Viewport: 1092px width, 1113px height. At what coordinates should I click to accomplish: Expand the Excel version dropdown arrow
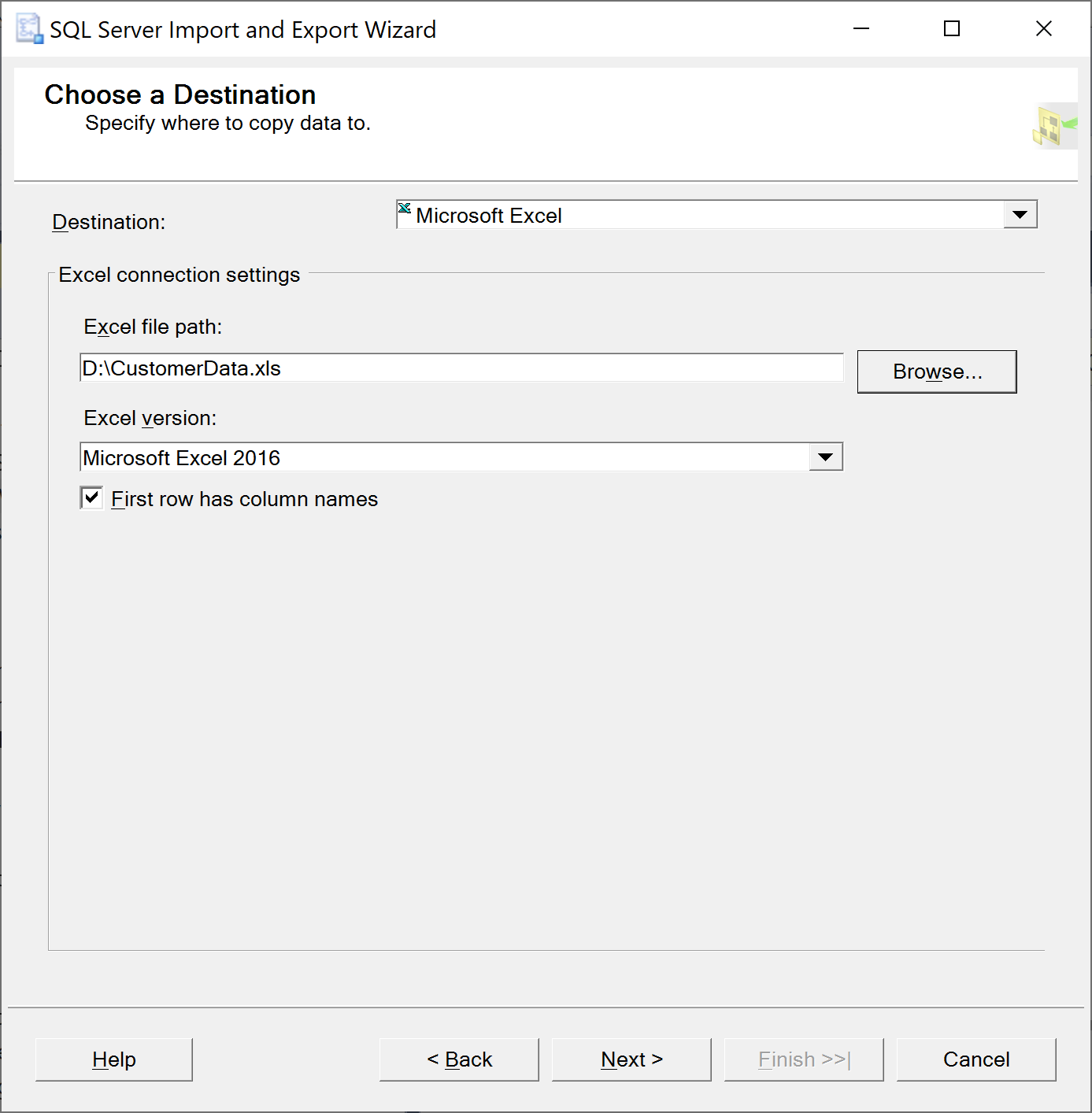[826, 457]
